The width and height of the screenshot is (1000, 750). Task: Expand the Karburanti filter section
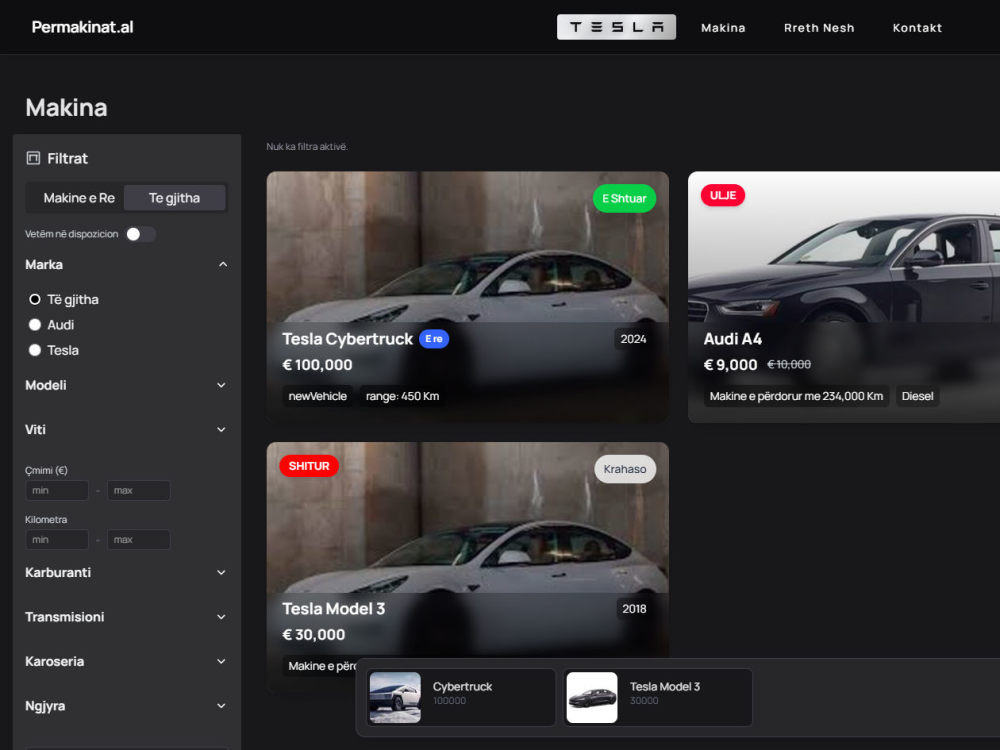pos(126,573)
